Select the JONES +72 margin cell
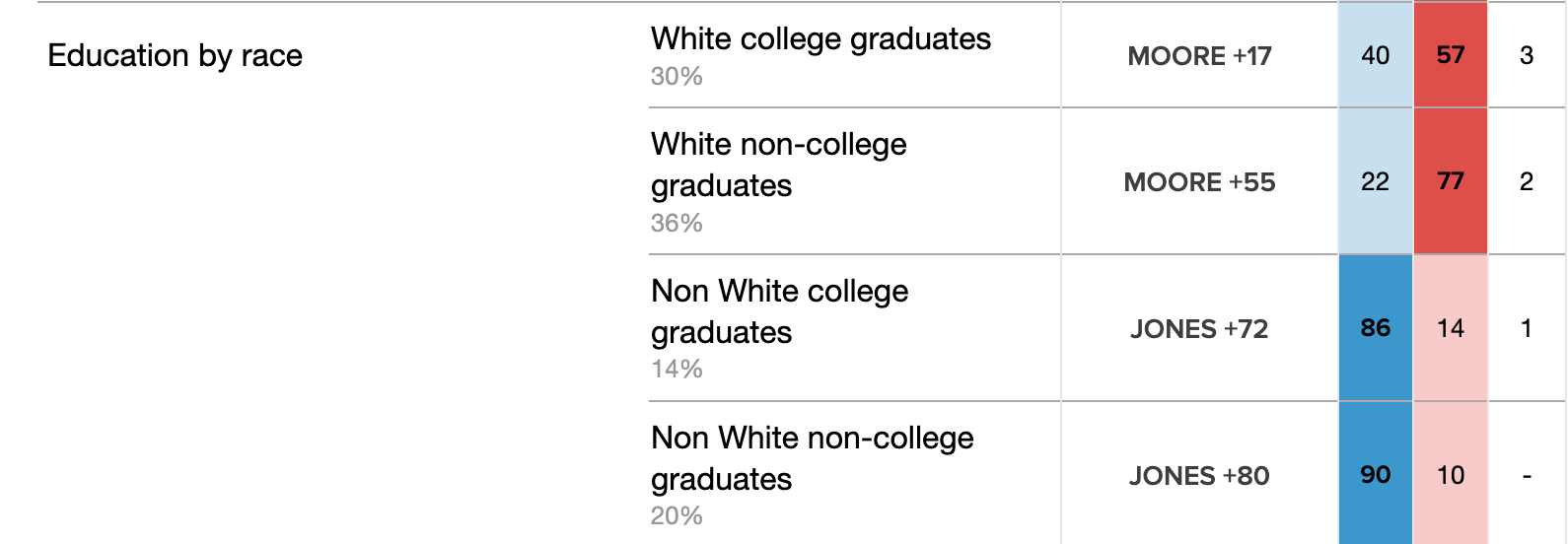 (1199, 329)
